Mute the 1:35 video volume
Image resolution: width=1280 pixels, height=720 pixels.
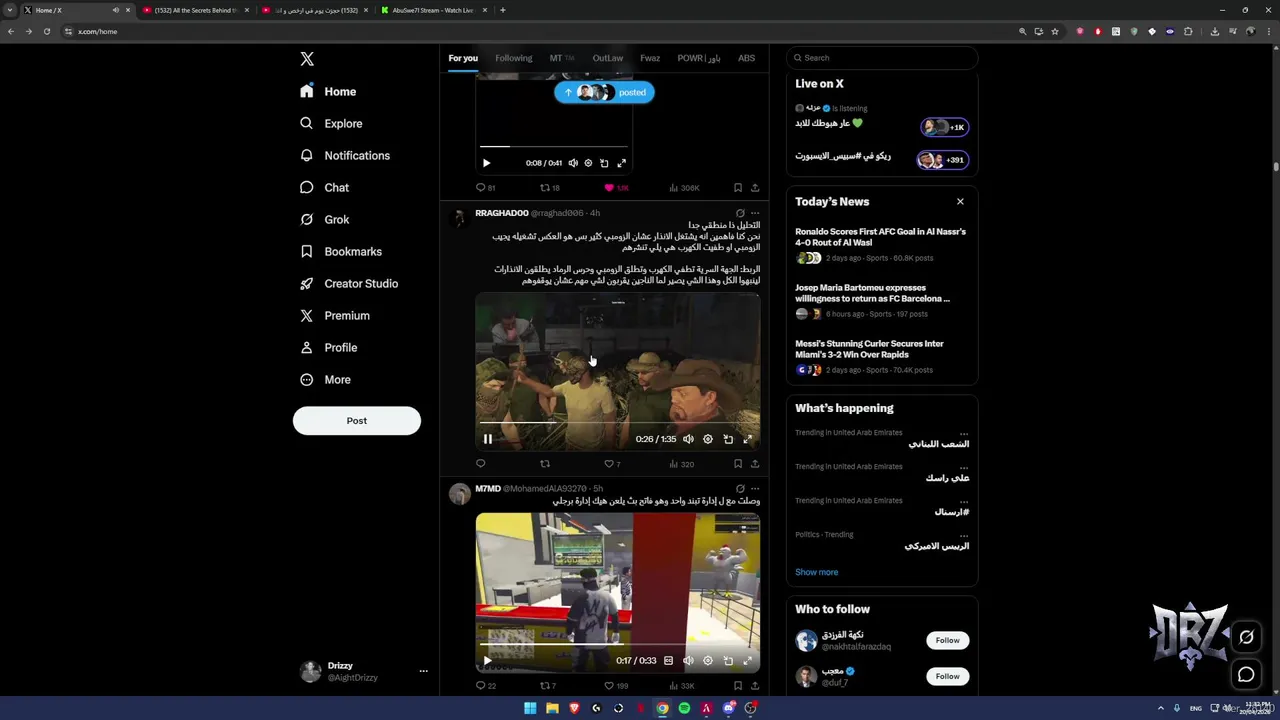[688, 439]
